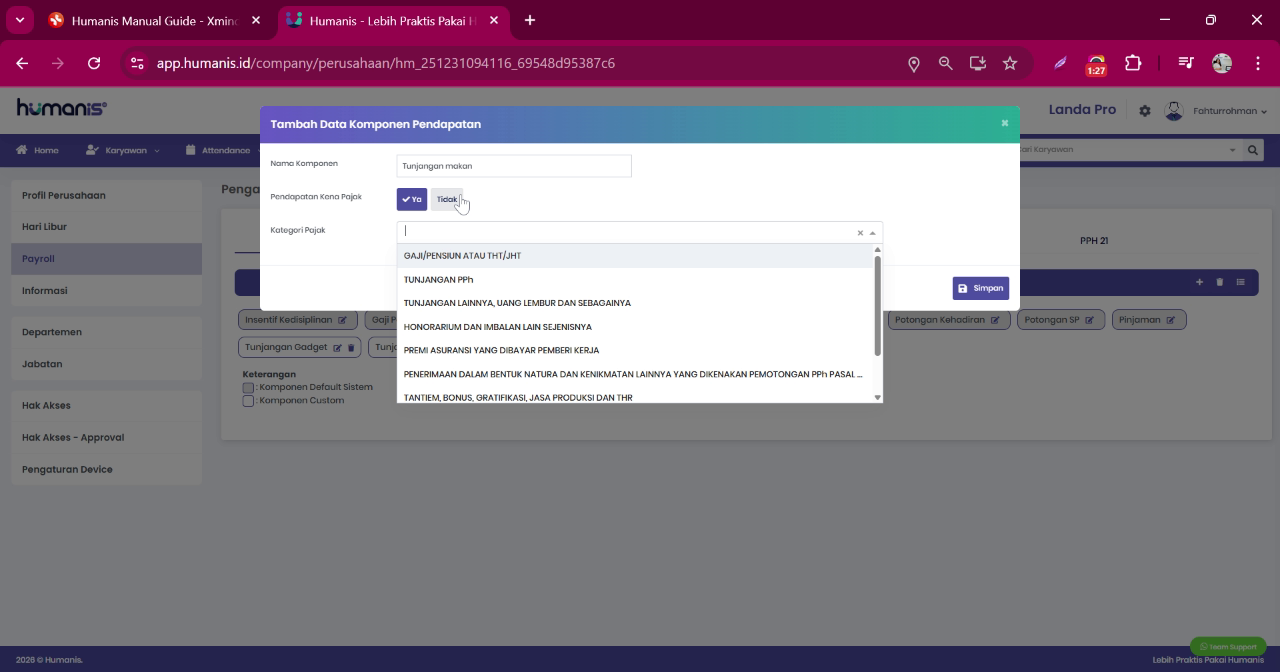Click the zoom magnifier icon in address bar
The width and height of the screenshot is (1280, 672).
(x=945, y=63)
